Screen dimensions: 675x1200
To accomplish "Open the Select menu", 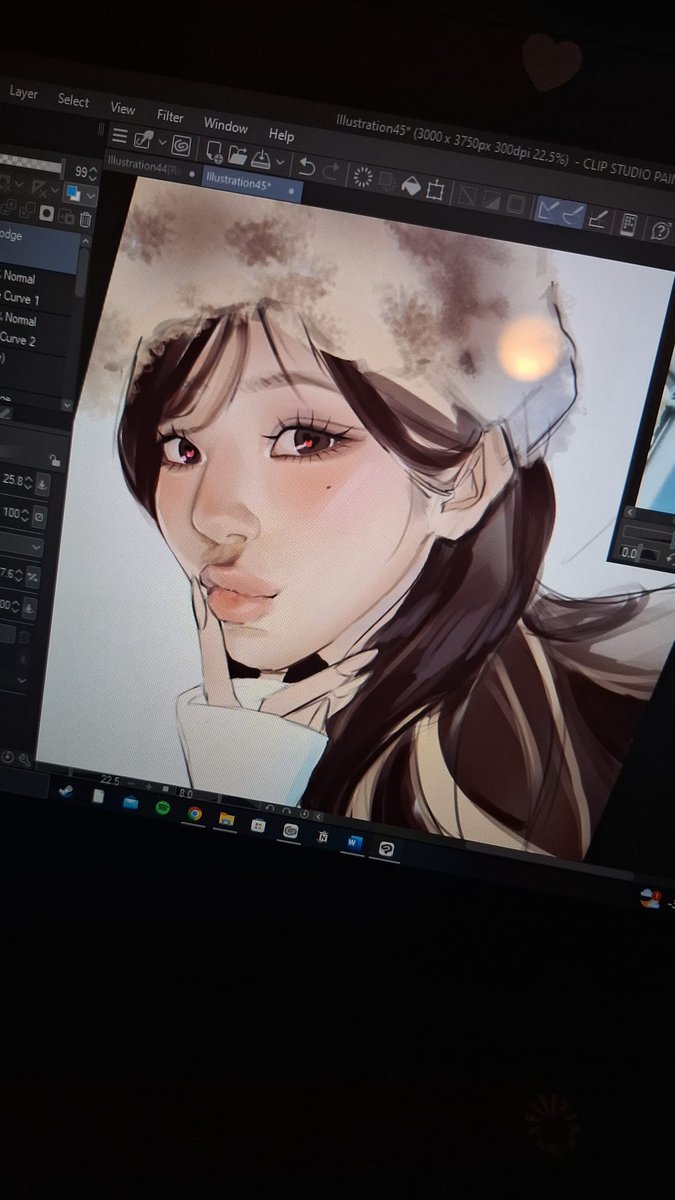I will (x=73, y=100).
